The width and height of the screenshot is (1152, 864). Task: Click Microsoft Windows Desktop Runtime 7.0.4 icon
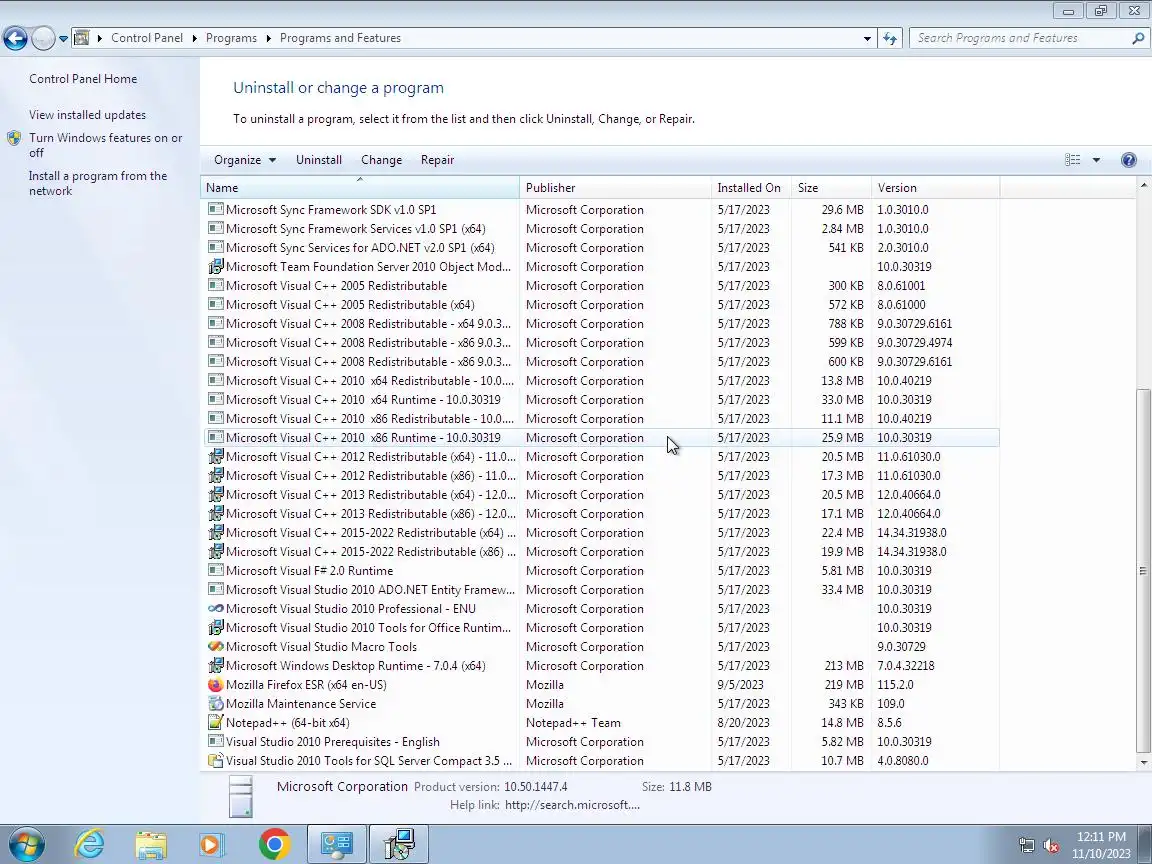tap(215, 666)
